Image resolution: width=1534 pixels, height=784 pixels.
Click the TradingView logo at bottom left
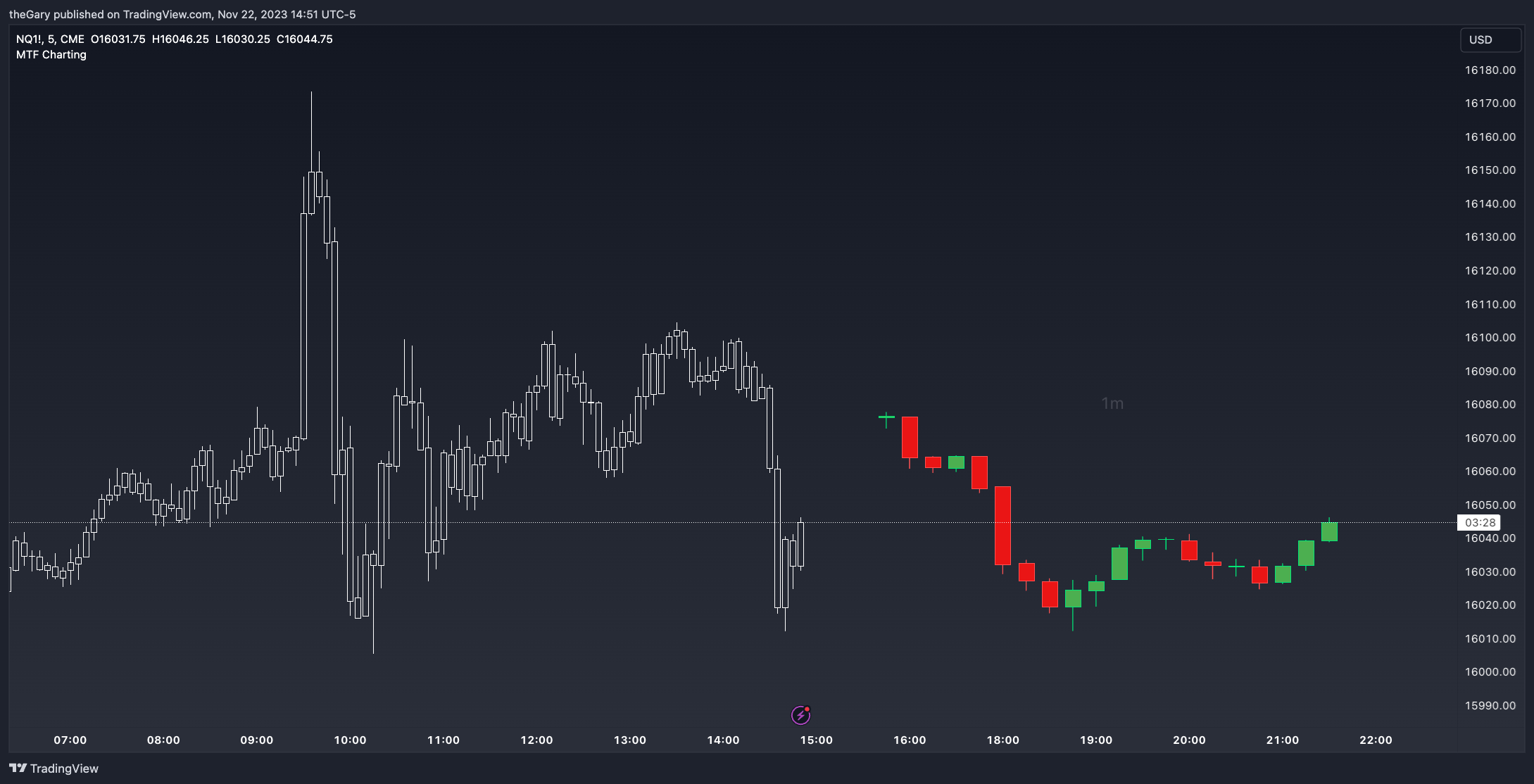point(54,769)
